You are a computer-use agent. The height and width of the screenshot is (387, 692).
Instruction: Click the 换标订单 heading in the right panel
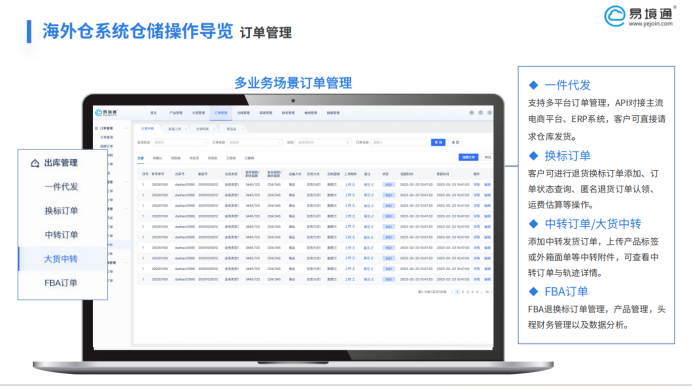click(568, 155)
